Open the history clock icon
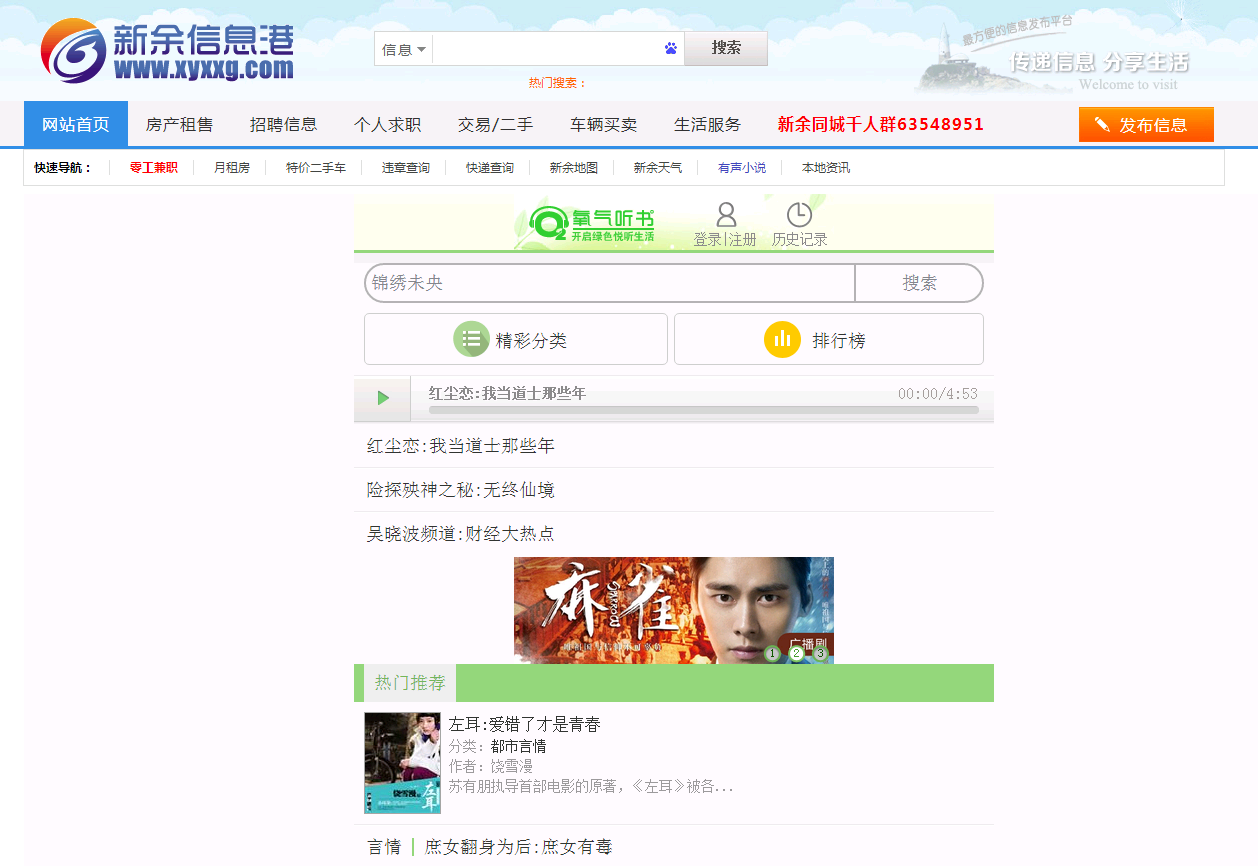1258x866 pixels. coord(799,215)
